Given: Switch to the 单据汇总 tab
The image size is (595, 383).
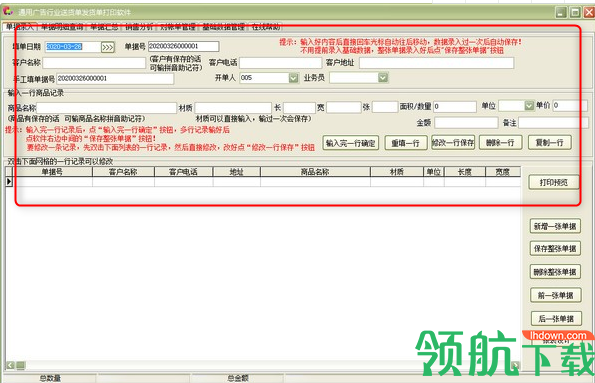Looking at the screenshot, I should (104, 27).
